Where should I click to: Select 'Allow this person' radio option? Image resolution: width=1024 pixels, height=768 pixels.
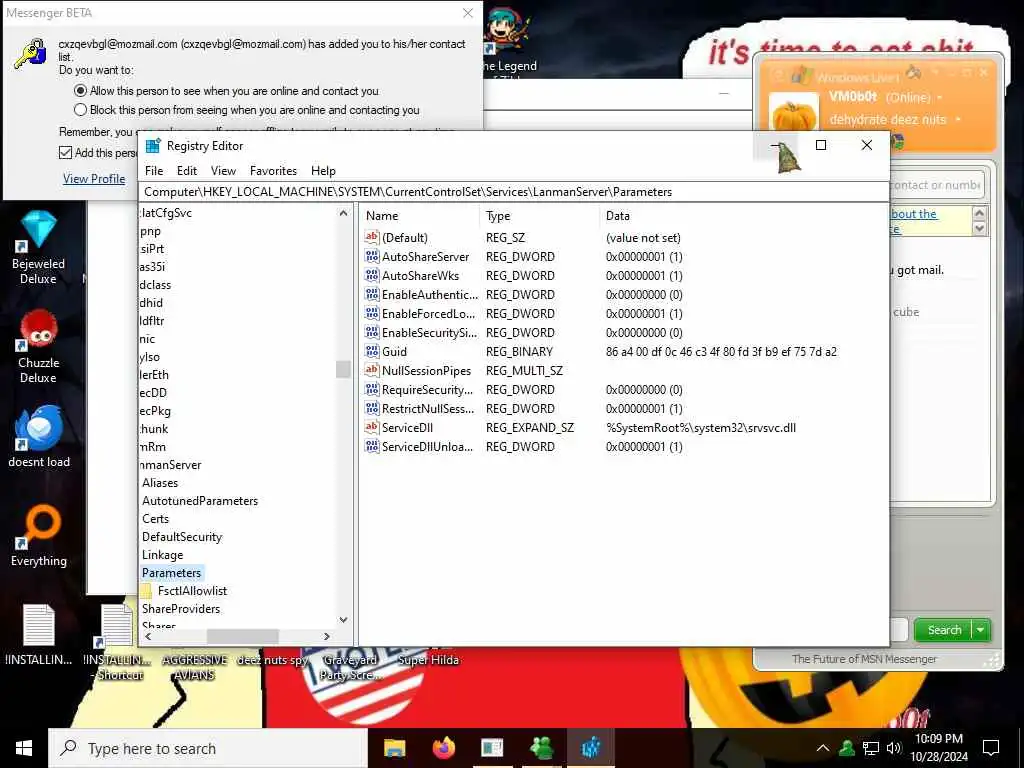80,91
